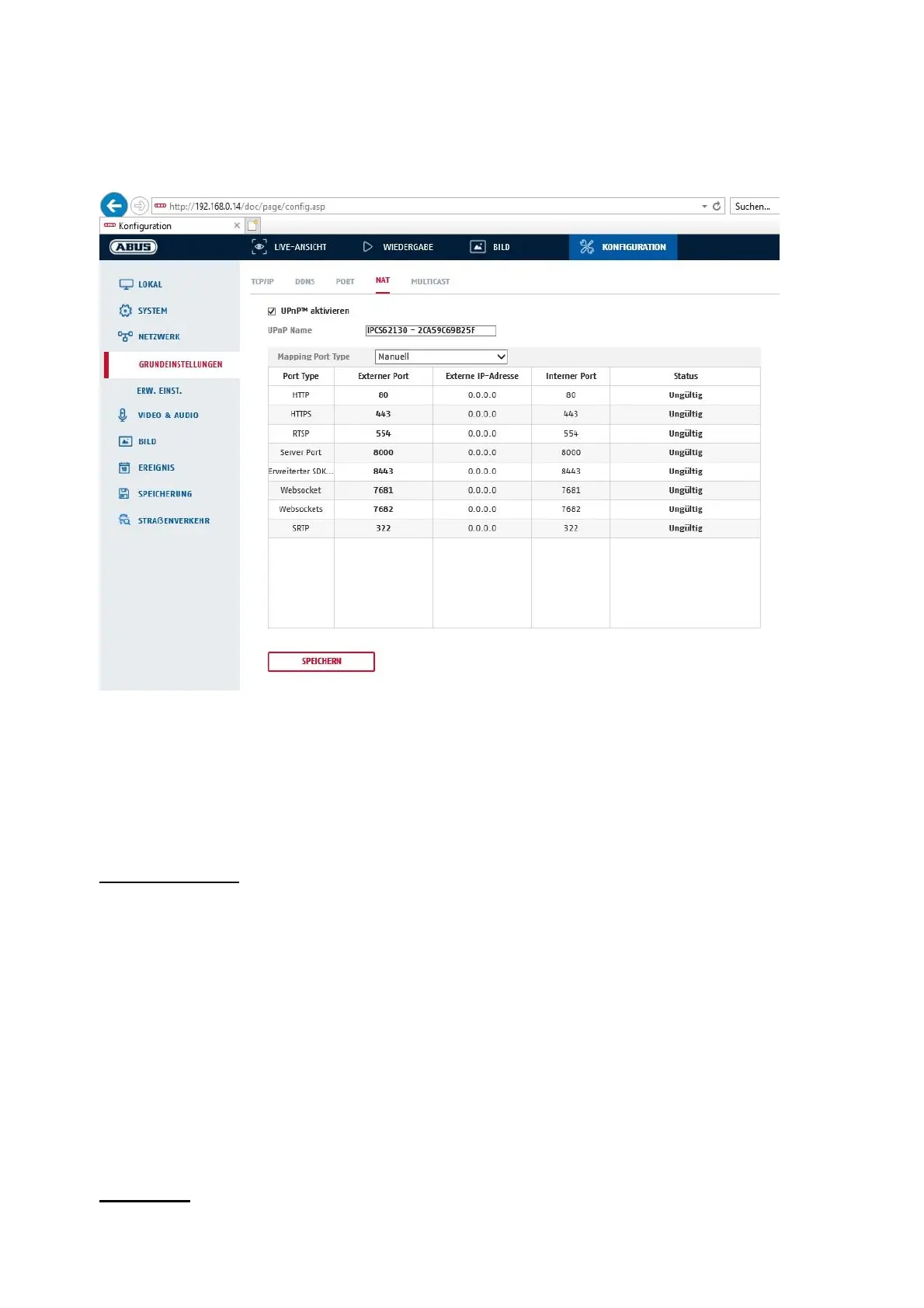Open the address bar history dropdown arrow
This screenshot has height=1308, width=924.
point(704,207)
